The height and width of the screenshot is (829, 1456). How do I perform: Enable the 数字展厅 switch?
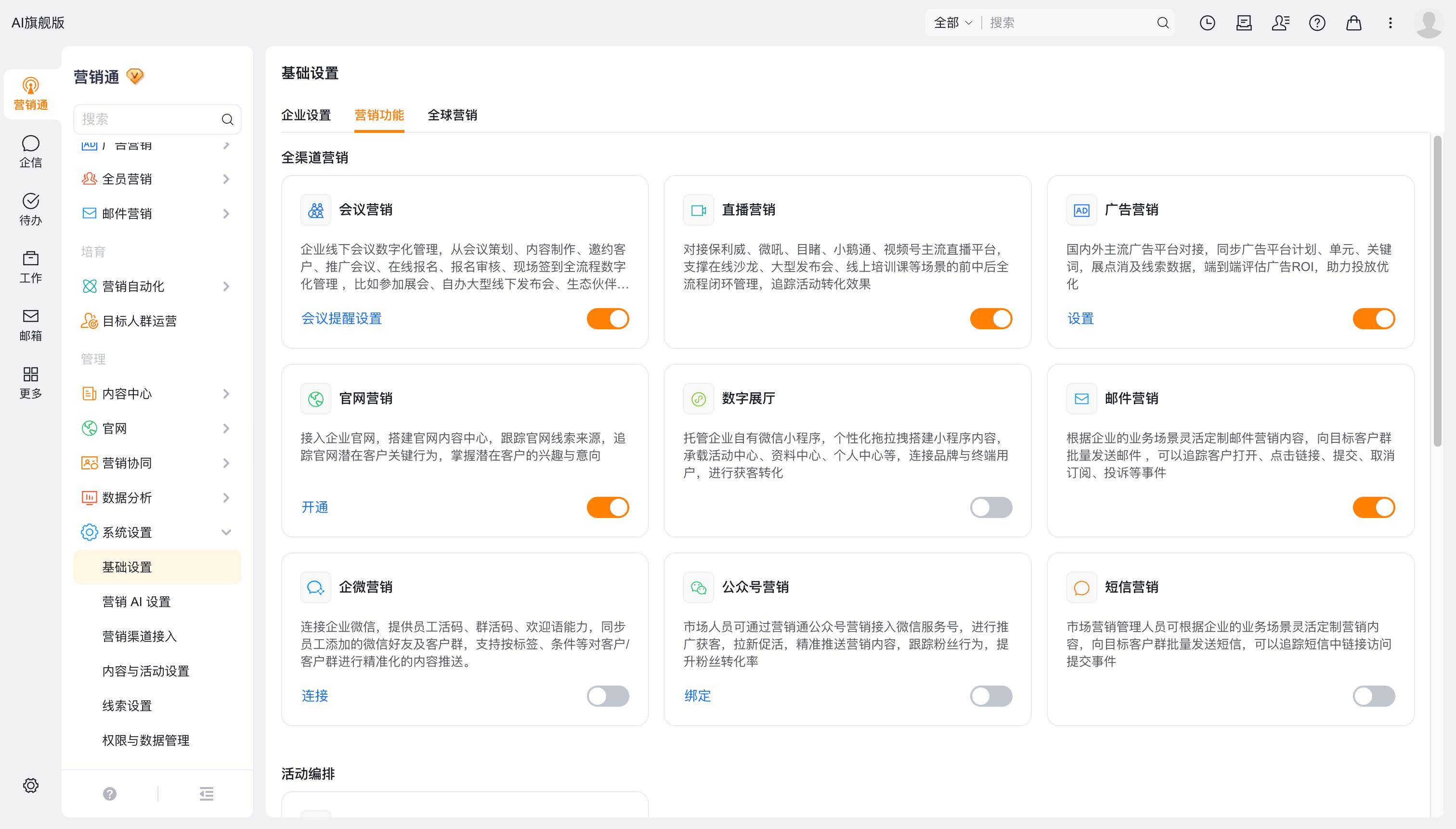pos(991,507)
